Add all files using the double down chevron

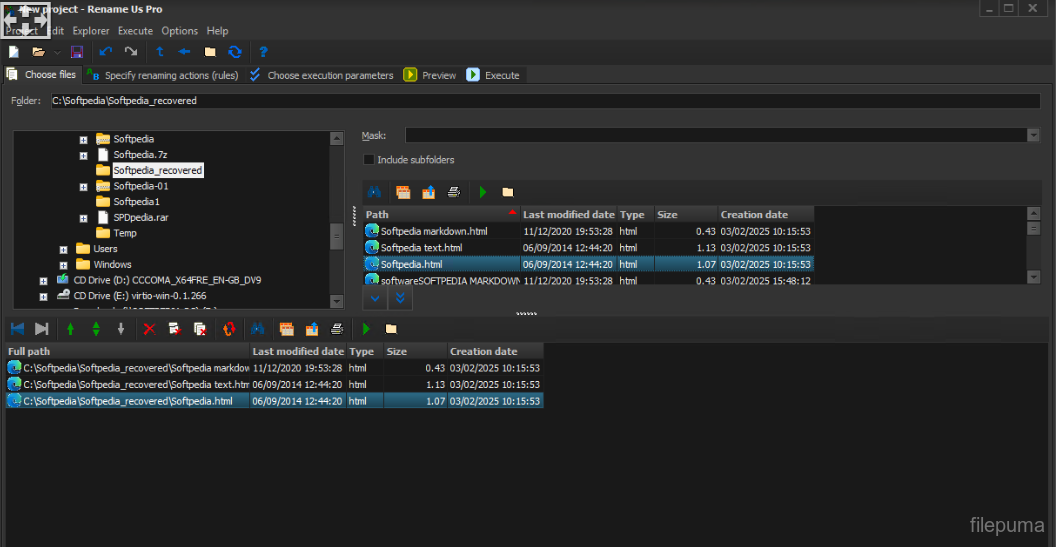399,298
